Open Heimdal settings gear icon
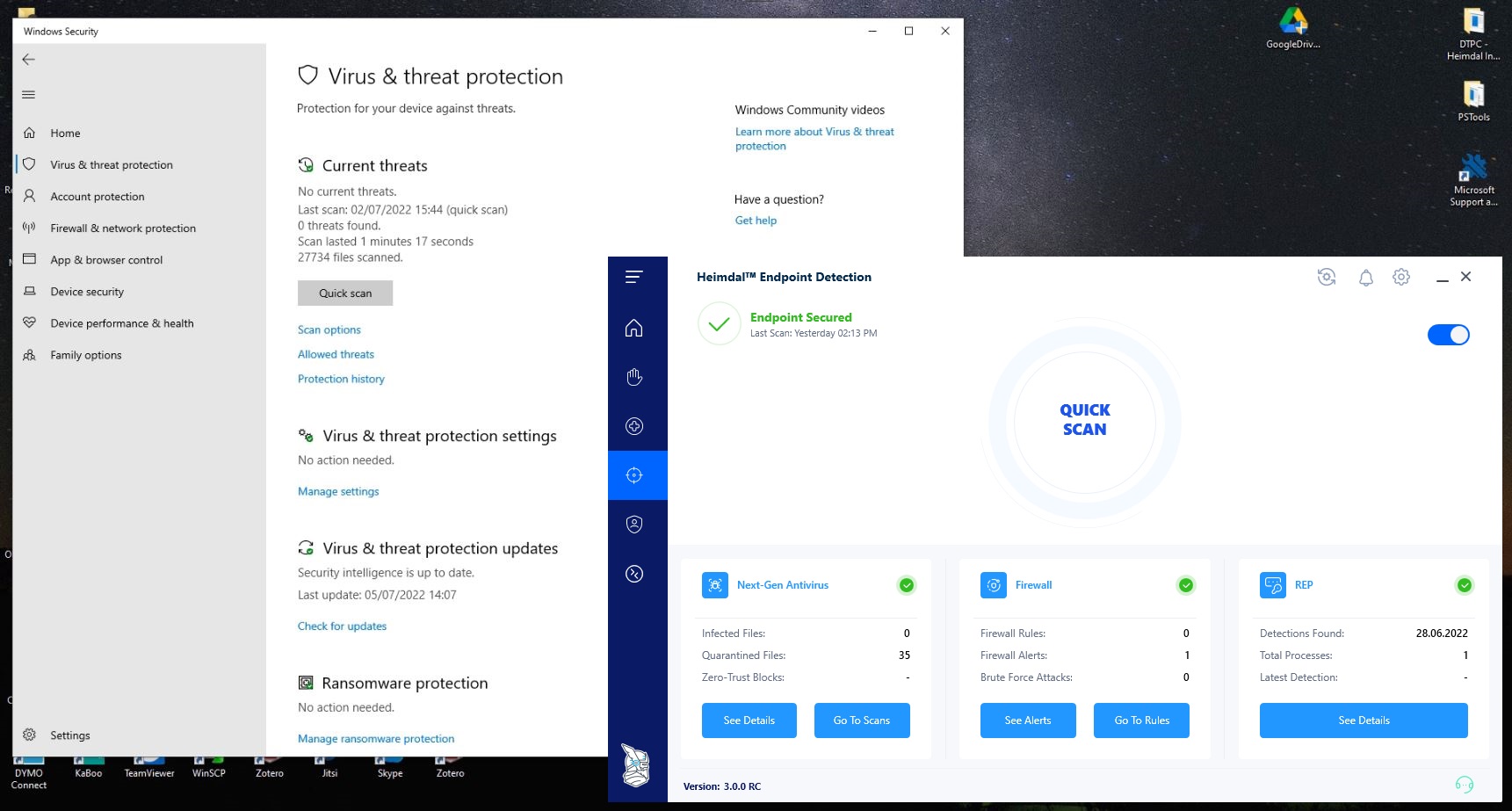Screen dimensions: 1512x811 point(1401,277)
